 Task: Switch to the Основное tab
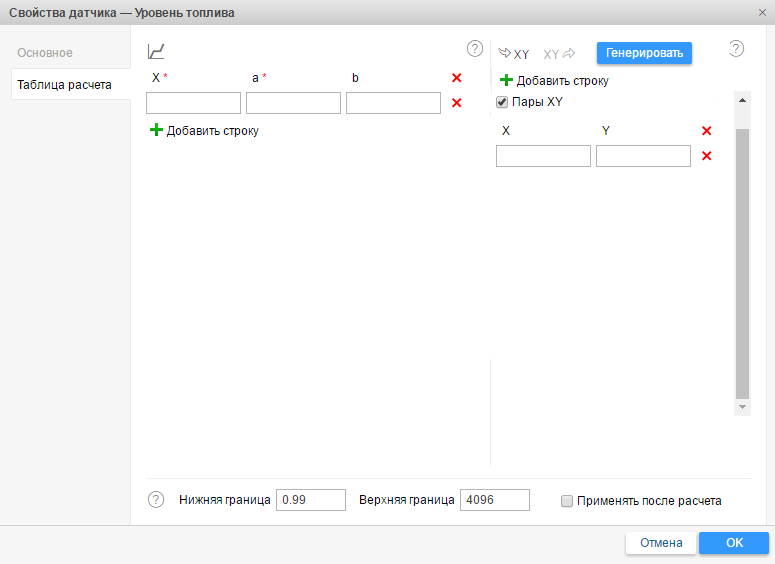click(x=45, y=52)
